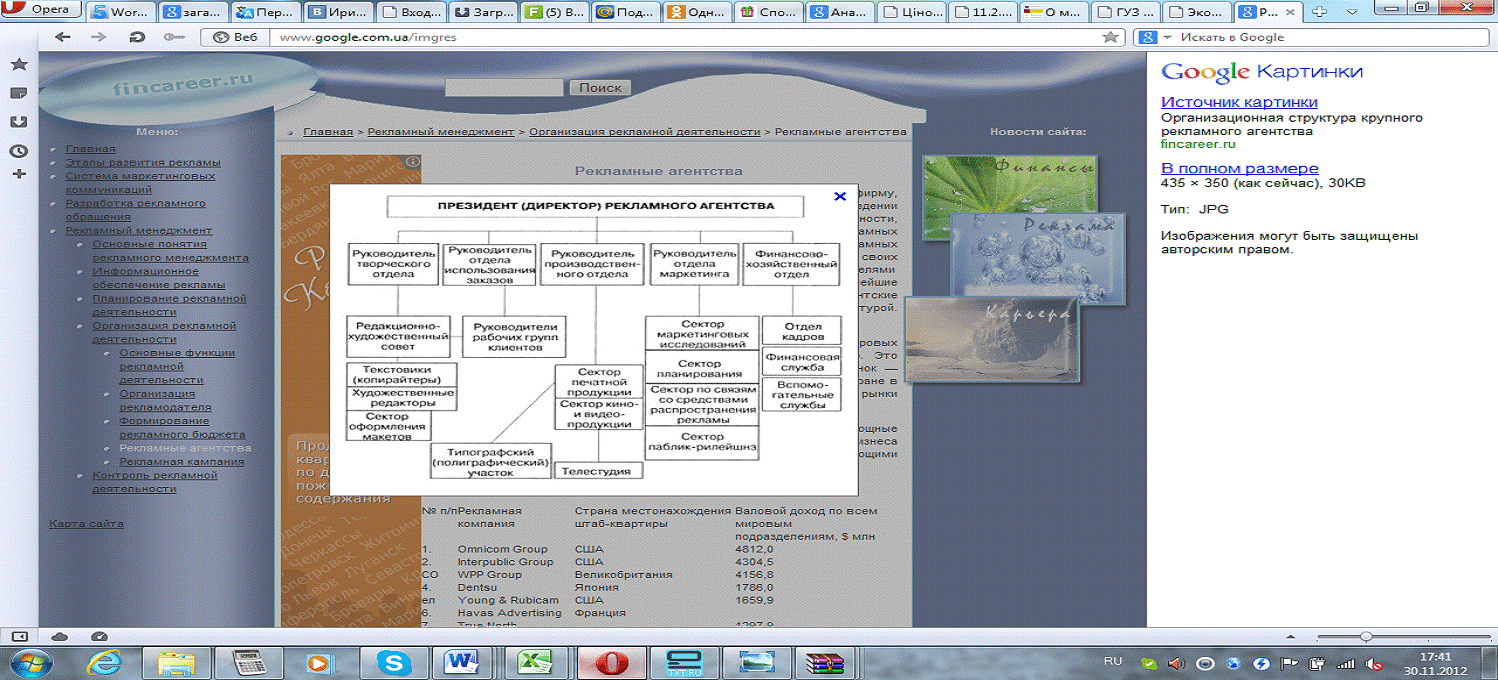Open a new tab with plus button

(1320, 12)
